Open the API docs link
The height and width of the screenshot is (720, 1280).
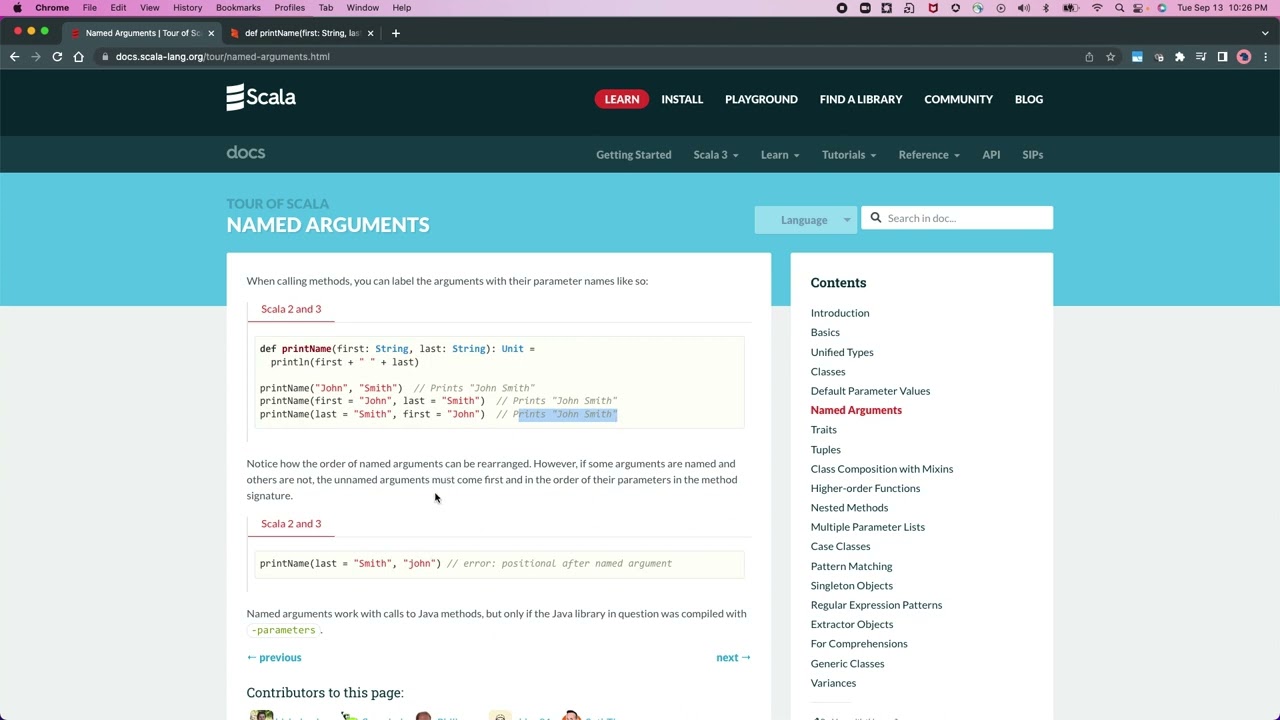point(991,155)
